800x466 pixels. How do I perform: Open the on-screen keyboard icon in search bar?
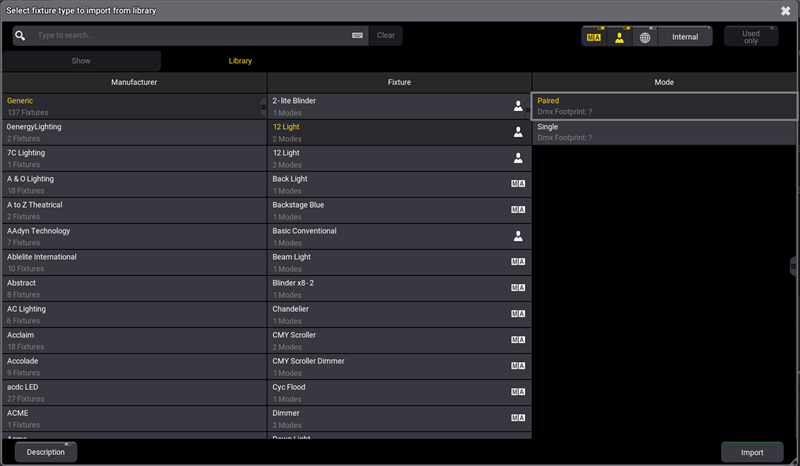click(x=357, y=35)
